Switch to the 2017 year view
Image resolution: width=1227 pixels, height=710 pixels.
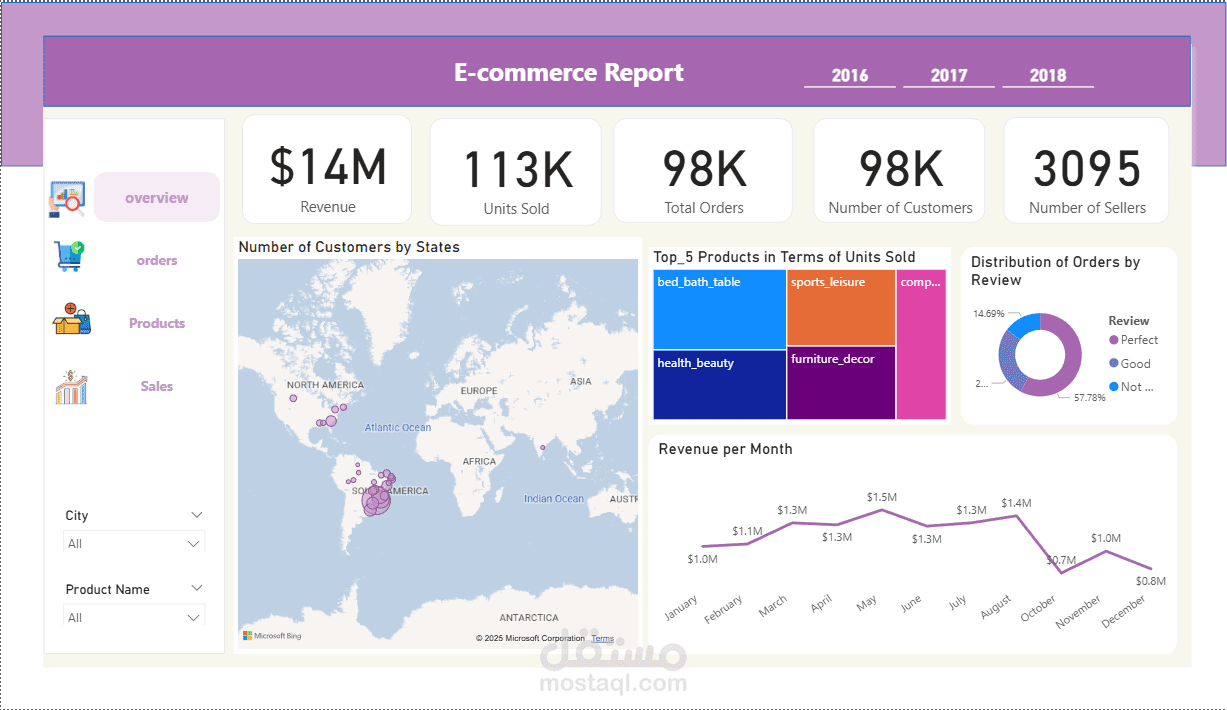tap(948, 74)
